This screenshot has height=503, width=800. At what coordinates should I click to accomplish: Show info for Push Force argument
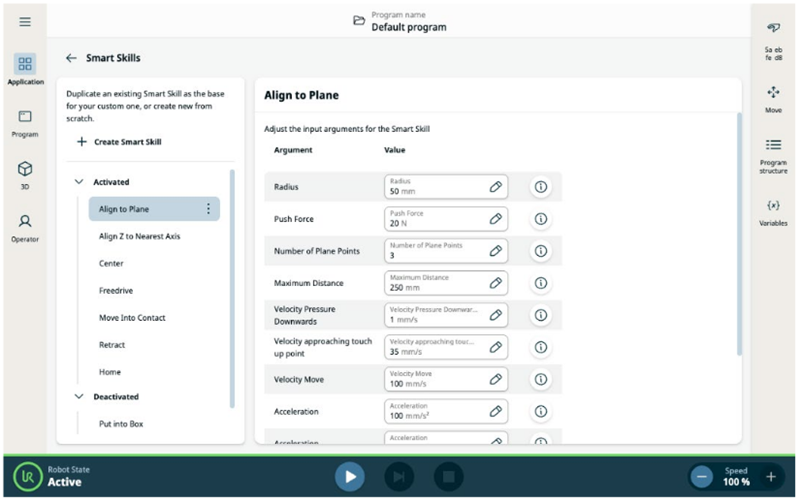[x=541, y=219]
